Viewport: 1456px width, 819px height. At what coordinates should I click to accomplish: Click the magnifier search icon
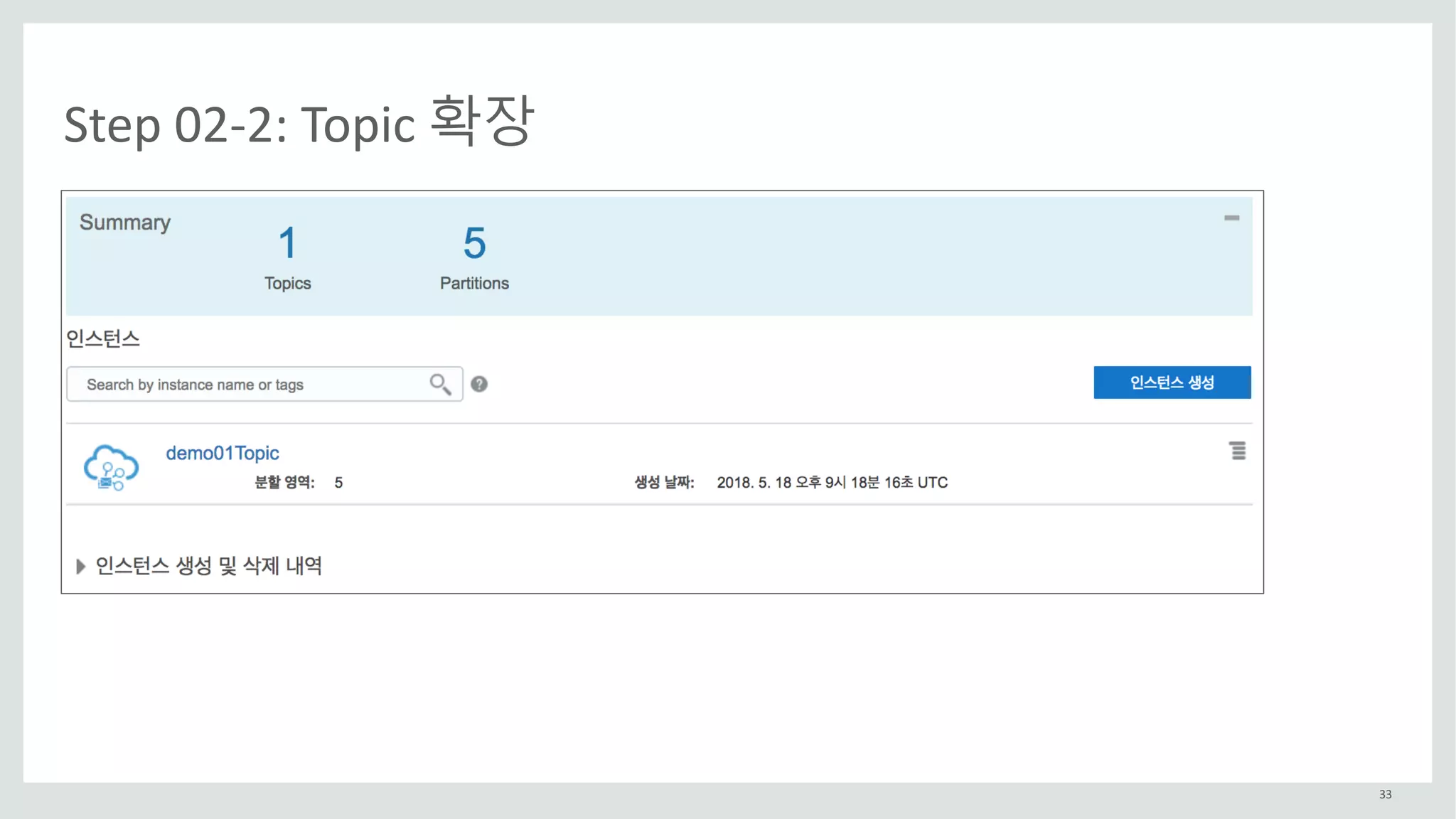point(440,384)
